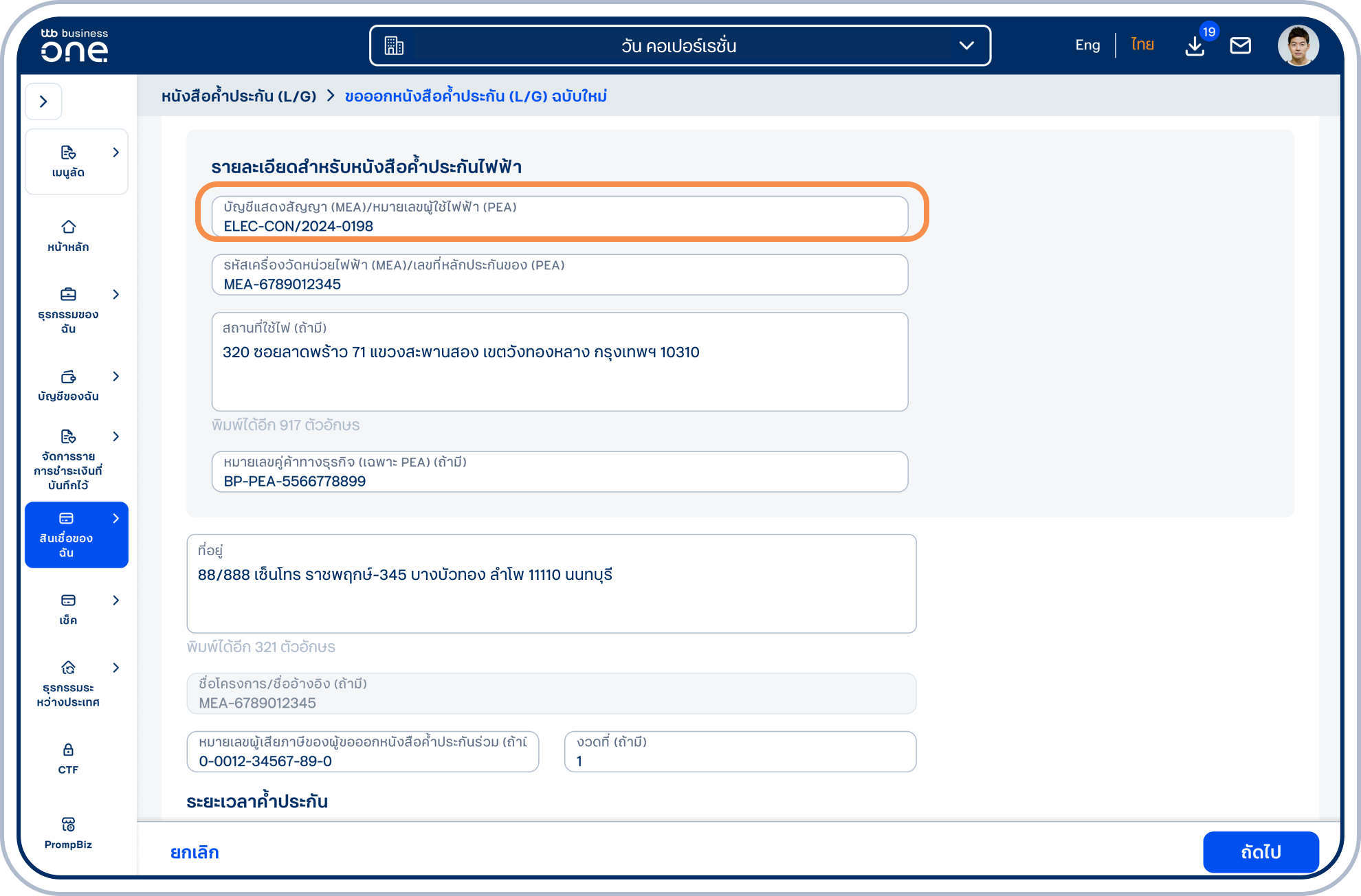Click the user profile avatar
This screenshot has width=1361, height=896.
(1298, 46)
